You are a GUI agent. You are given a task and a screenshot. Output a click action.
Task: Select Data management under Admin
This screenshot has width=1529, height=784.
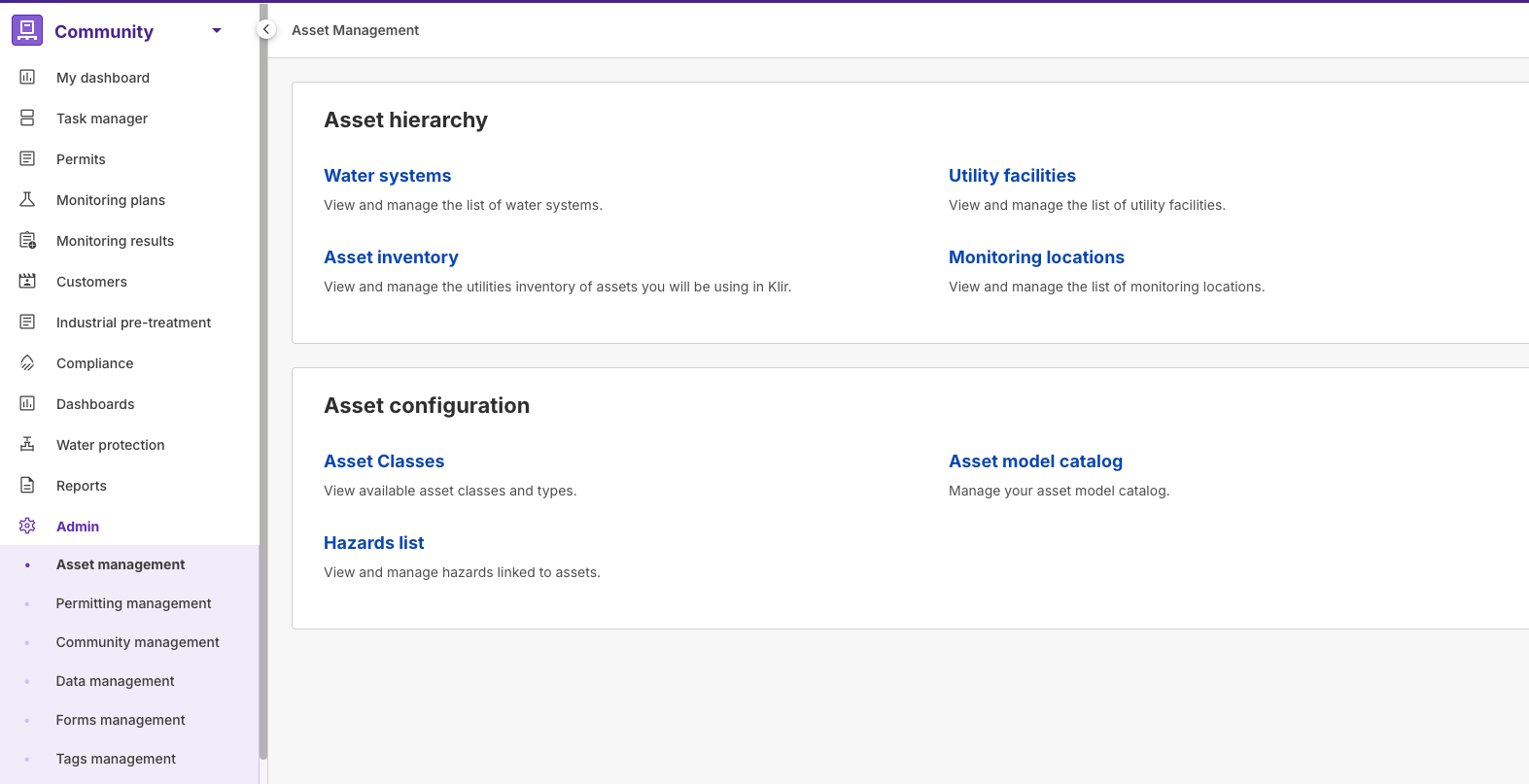pyautogui.click(x=115, y=681)
